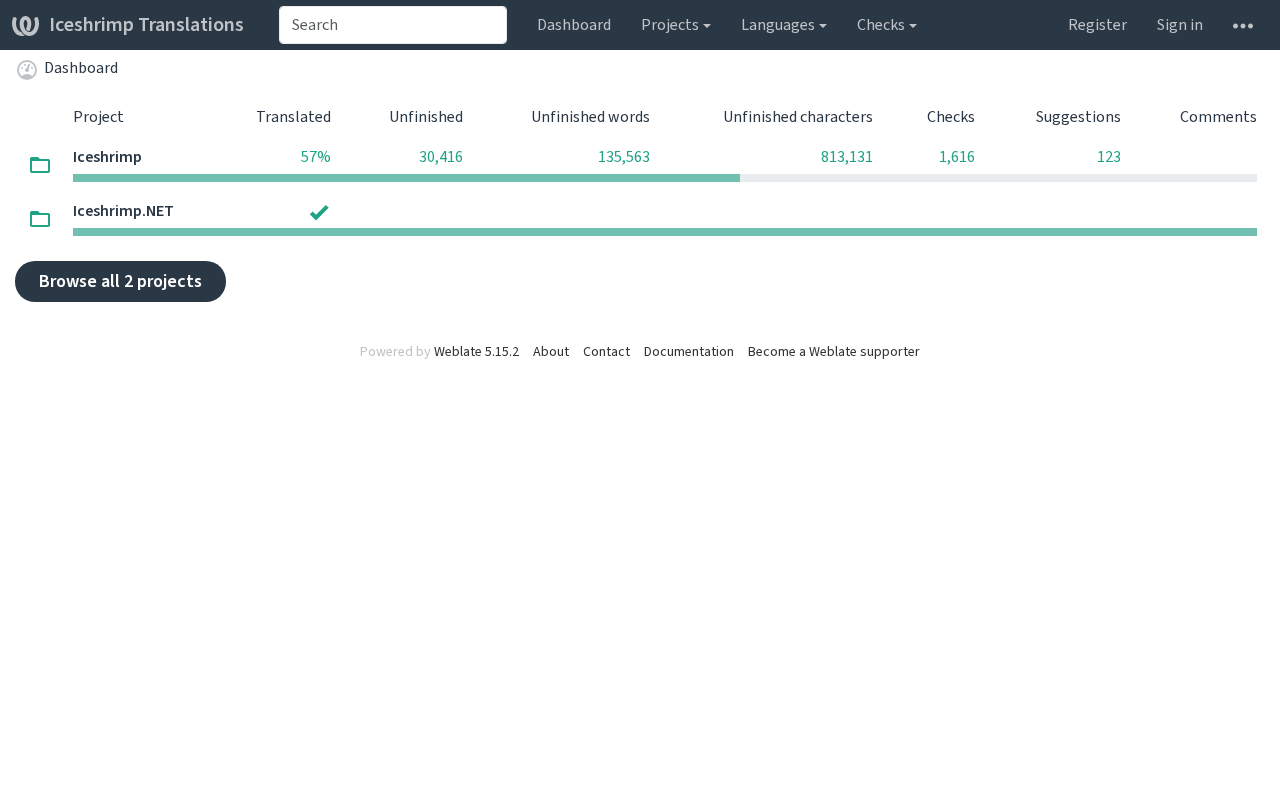The height and width of the screenshot is (800, 1280).
Task: Expand the Projects dropdown menu
Action: point(675,25)
